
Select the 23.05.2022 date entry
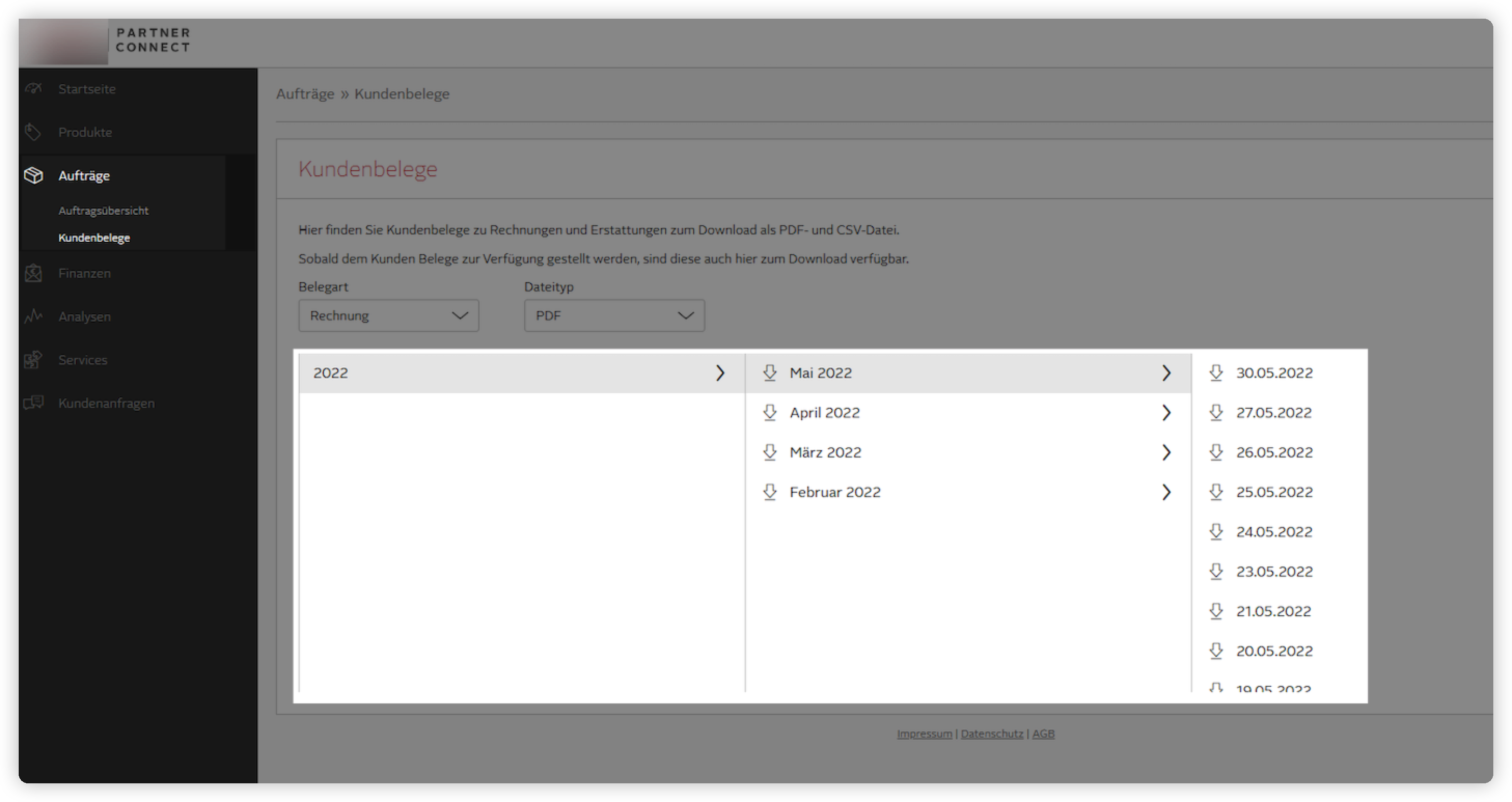pyautogui.click(x=1274, y=572)
